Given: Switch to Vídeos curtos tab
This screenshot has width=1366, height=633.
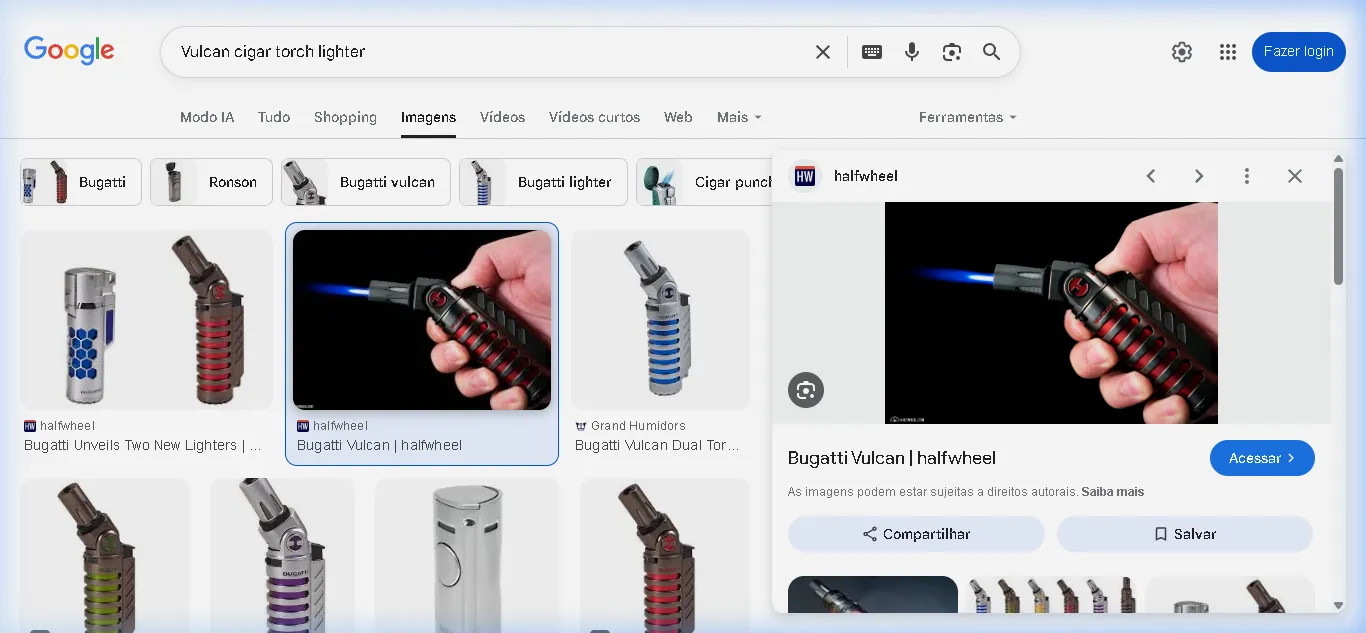Looking at the screenshot, I should (x=594, y=117).
